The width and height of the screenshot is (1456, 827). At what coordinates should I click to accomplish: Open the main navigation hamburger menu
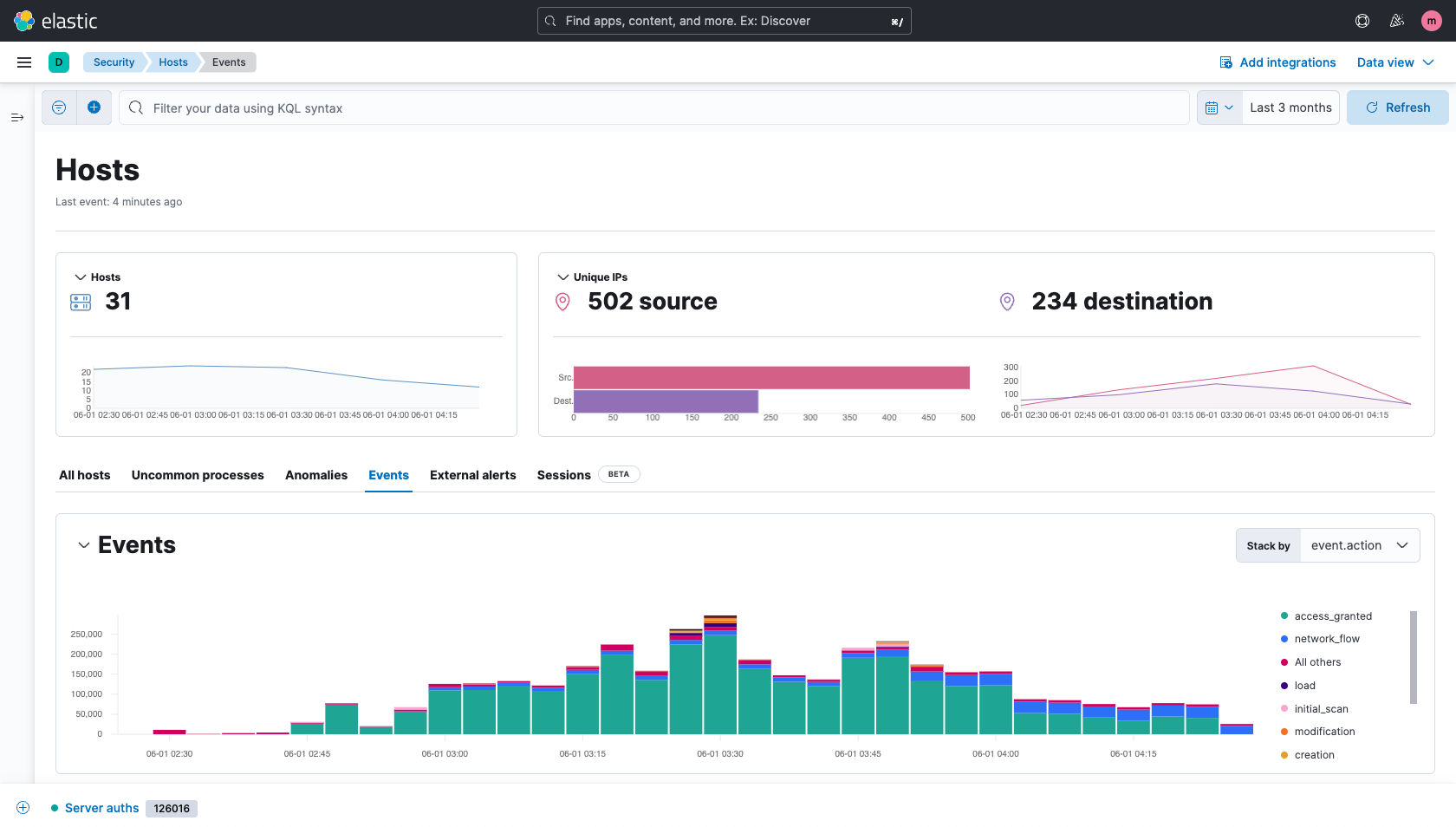(24, 62)
